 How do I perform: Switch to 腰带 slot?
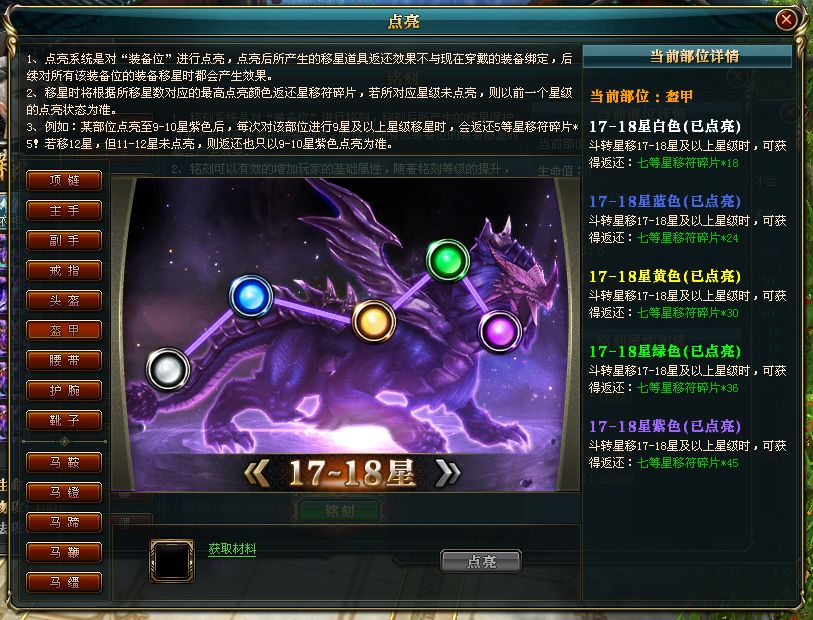click(64, 361)
